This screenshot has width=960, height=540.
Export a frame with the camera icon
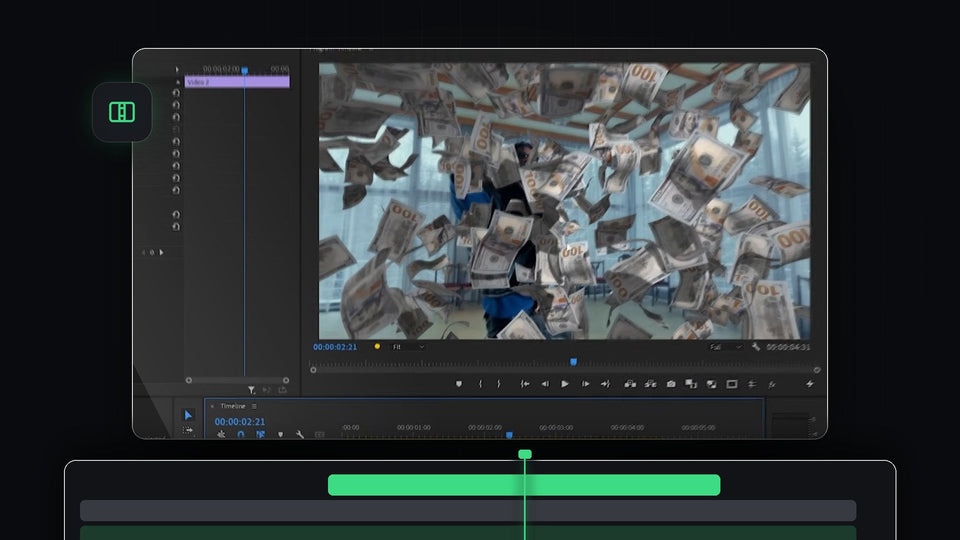pyautogui.click(x=671, y=384)
